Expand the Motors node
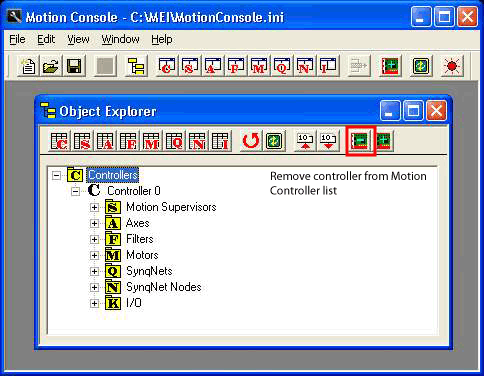484x376 pixels. [x=94, y=255]
